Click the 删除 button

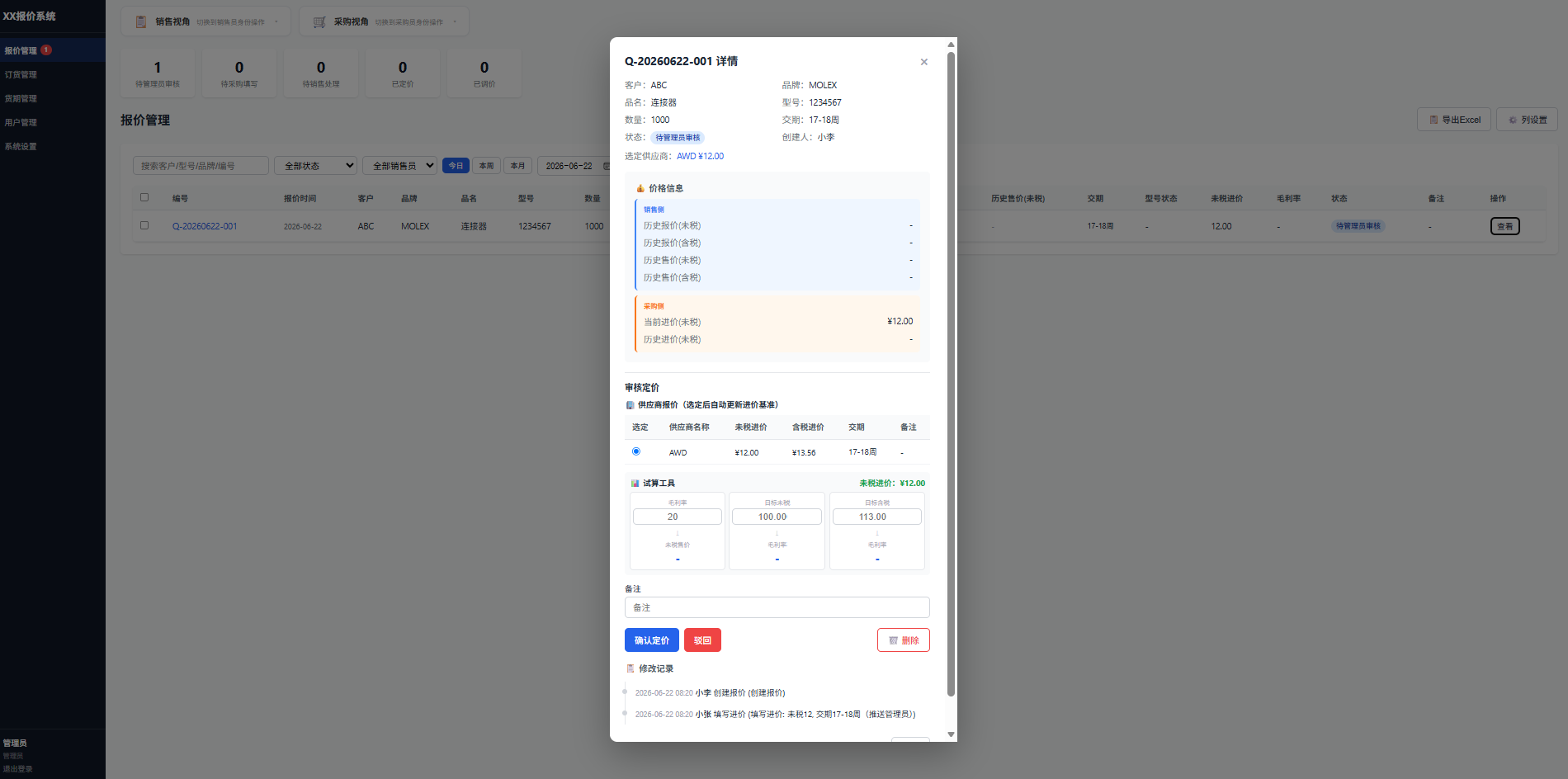pyautogui.click(x=904, y=640)
